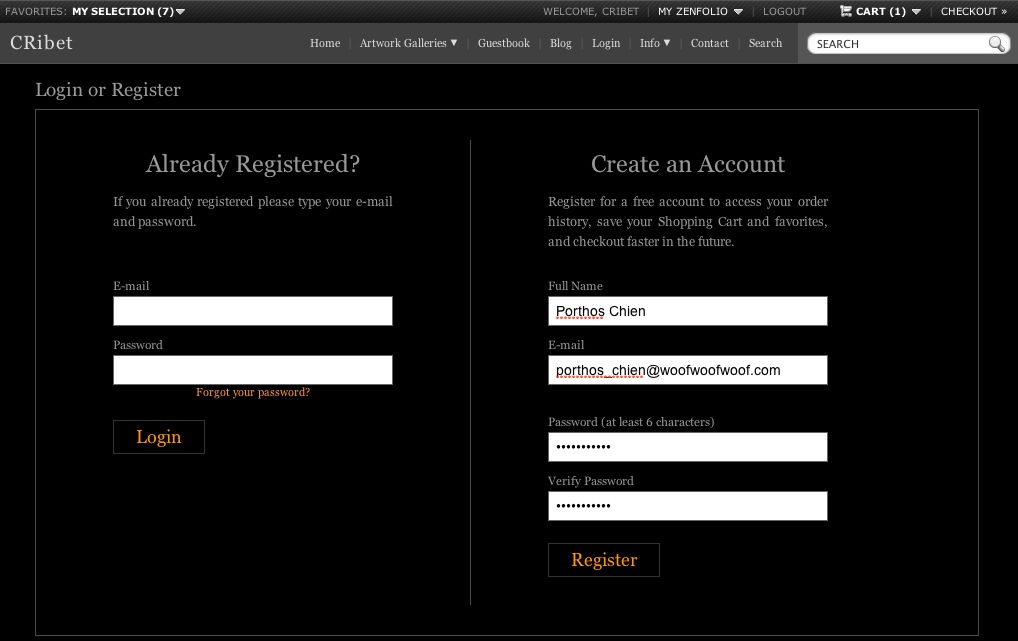Select the Search menu item

coord(765,43)
